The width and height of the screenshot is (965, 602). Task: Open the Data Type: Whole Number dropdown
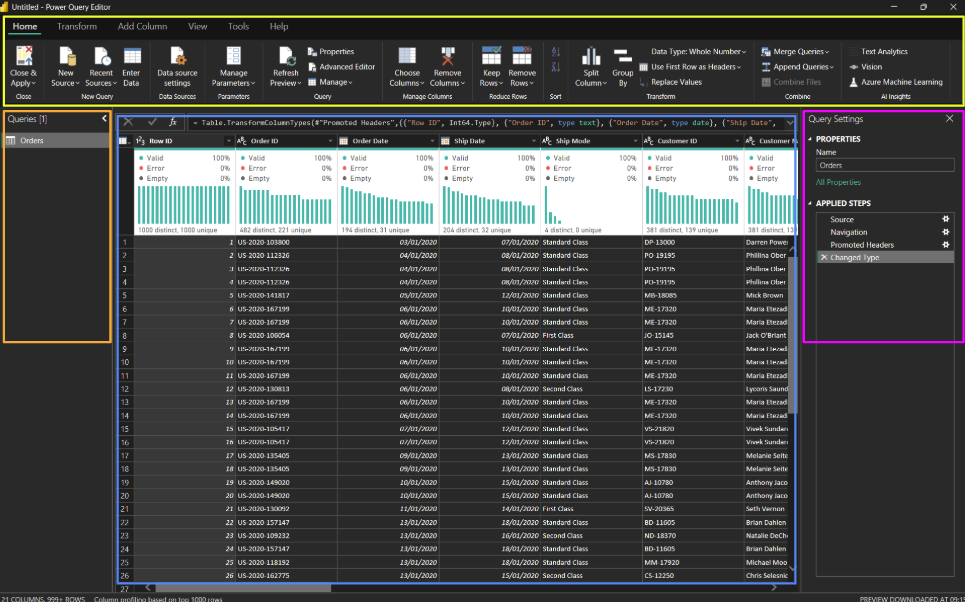click(698, 51)
